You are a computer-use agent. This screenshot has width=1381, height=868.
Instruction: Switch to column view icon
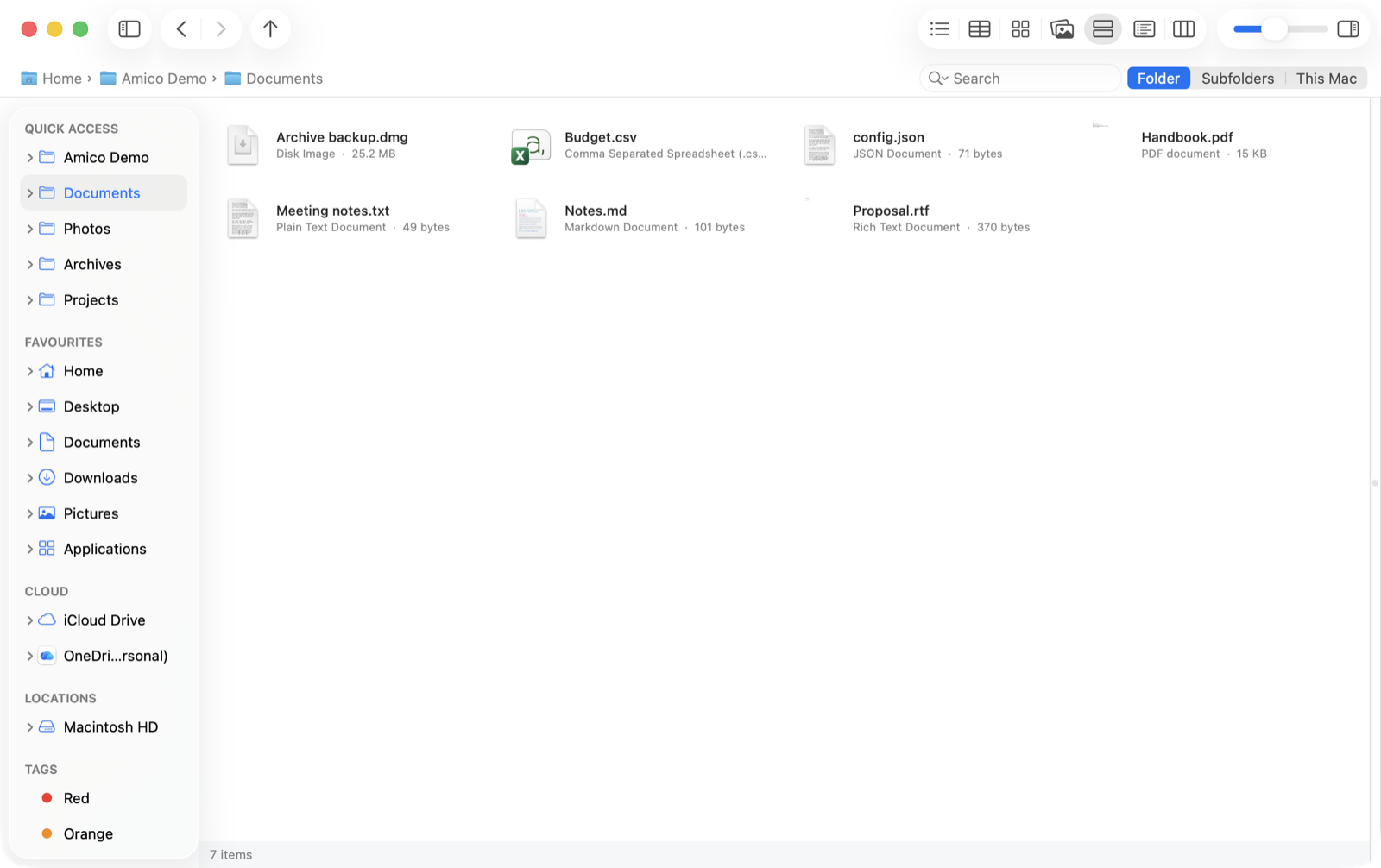tap(1184, 29)
